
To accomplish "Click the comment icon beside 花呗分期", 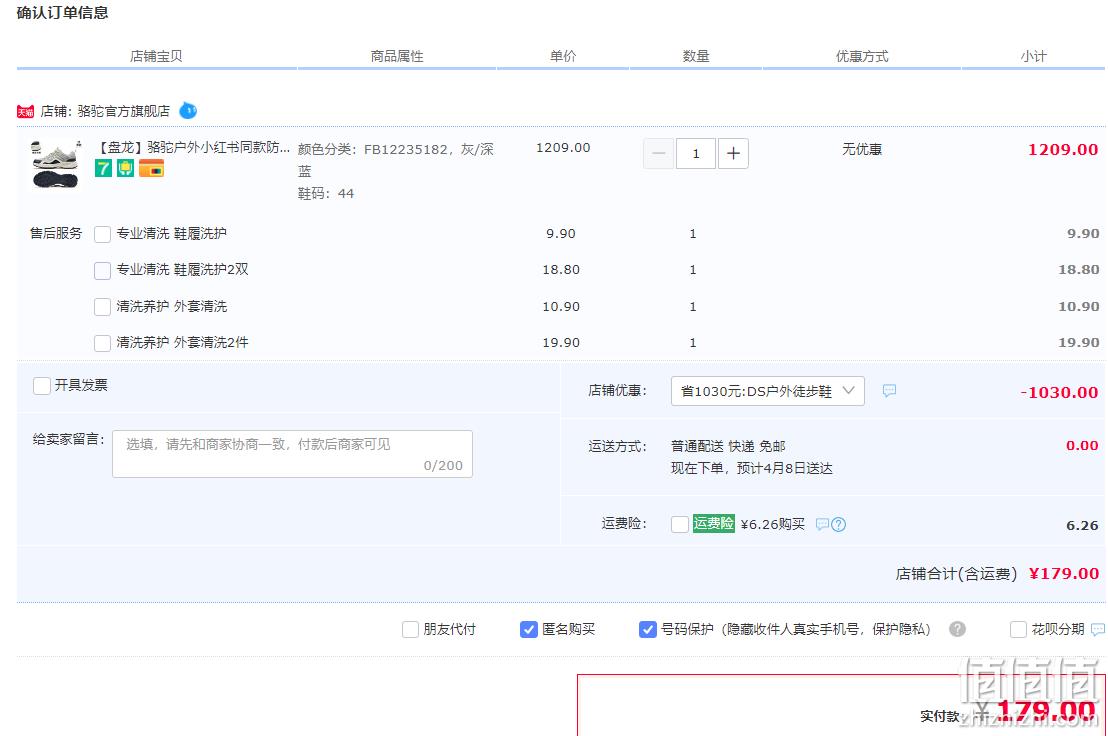I will tap(1098, 629).
